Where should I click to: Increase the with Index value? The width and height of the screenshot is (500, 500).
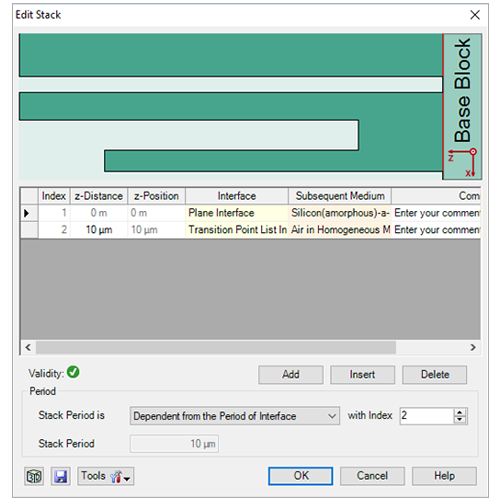click(x=460, y=412)
